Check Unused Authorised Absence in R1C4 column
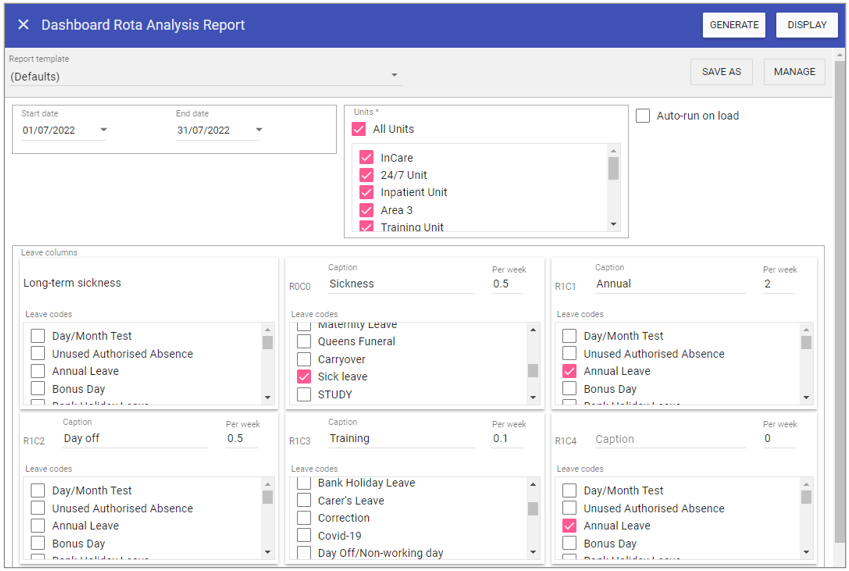This screenshot has width=849, height=571. (569, 508)
